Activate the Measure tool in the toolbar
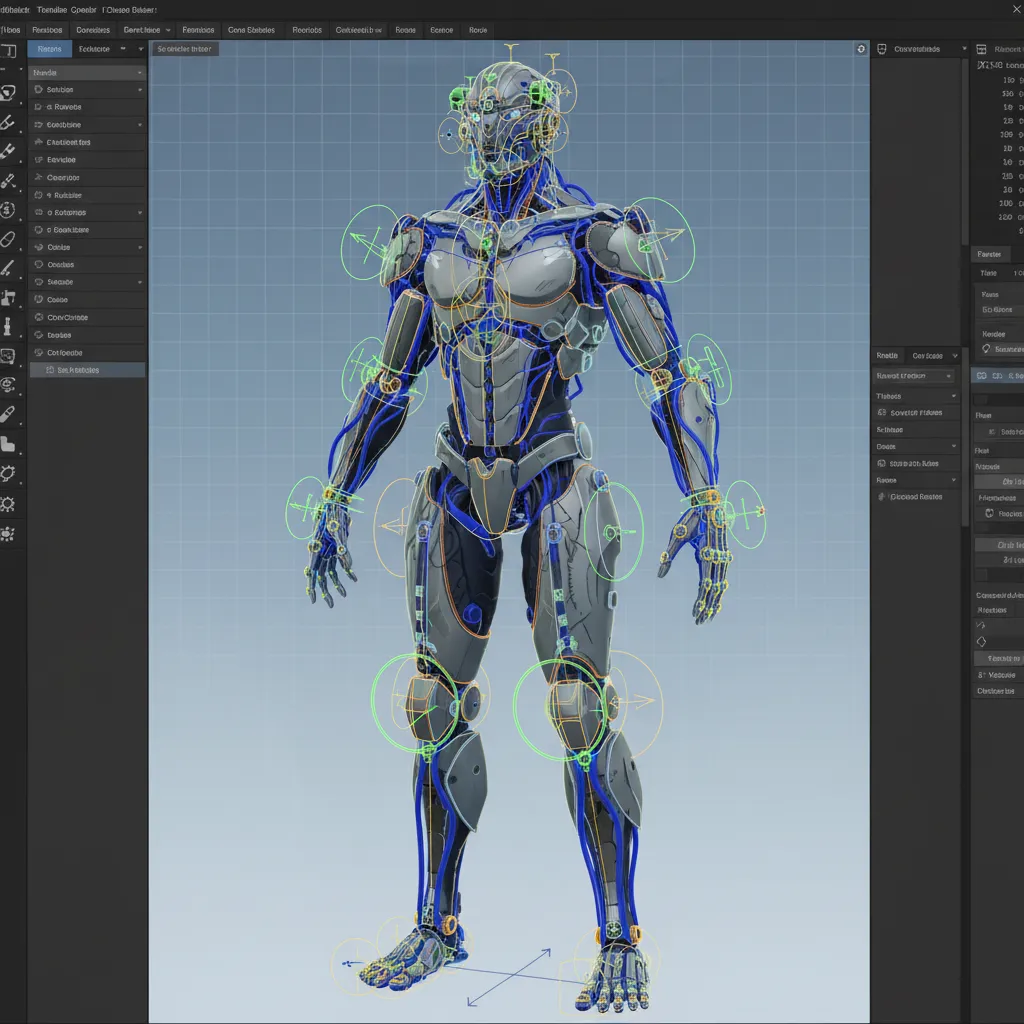1024x1024 pixels. [x=12, y=268]
